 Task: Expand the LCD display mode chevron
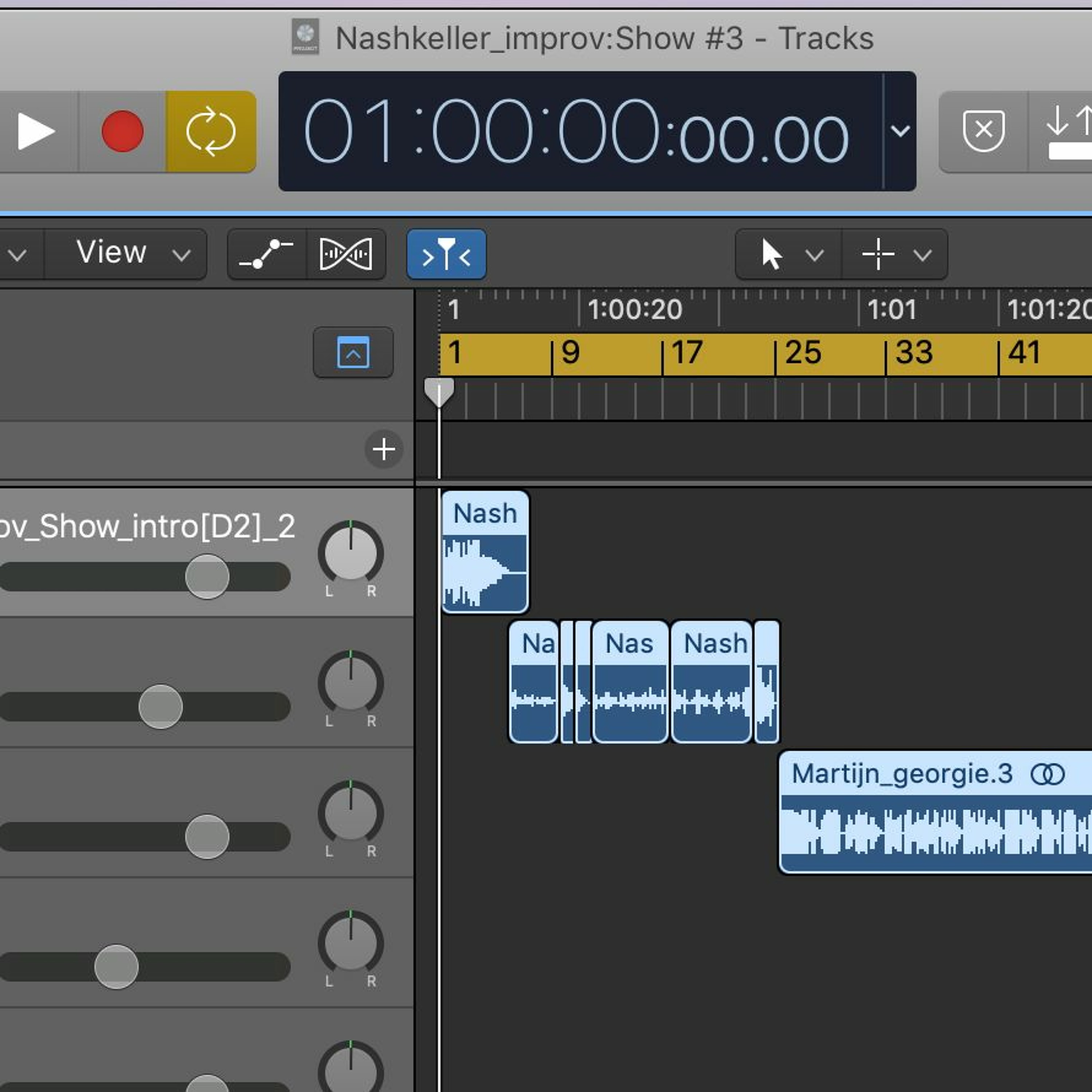(x=900, y=131)
